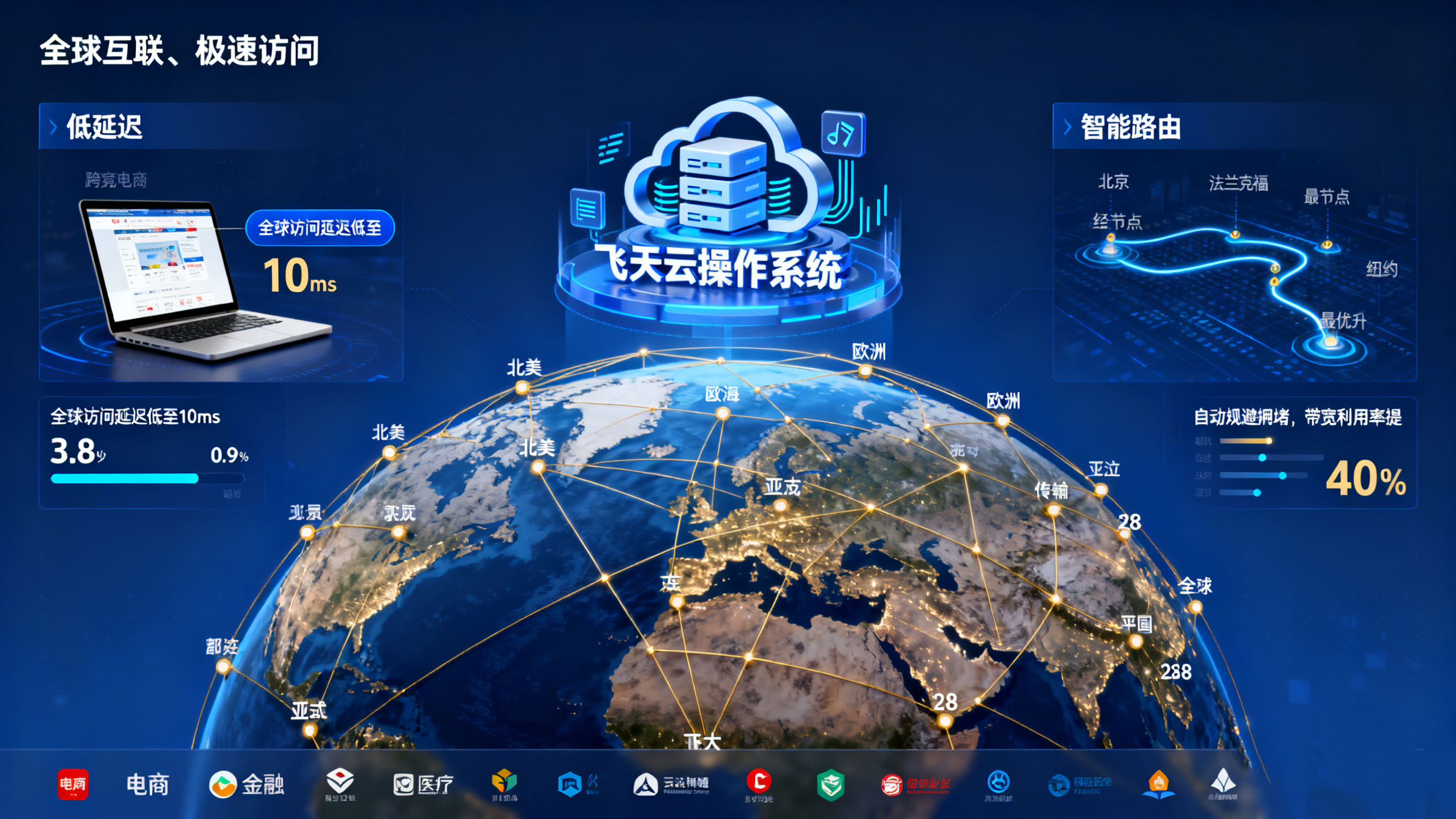Click the green shield logo icon

click(x=830, y=785)
